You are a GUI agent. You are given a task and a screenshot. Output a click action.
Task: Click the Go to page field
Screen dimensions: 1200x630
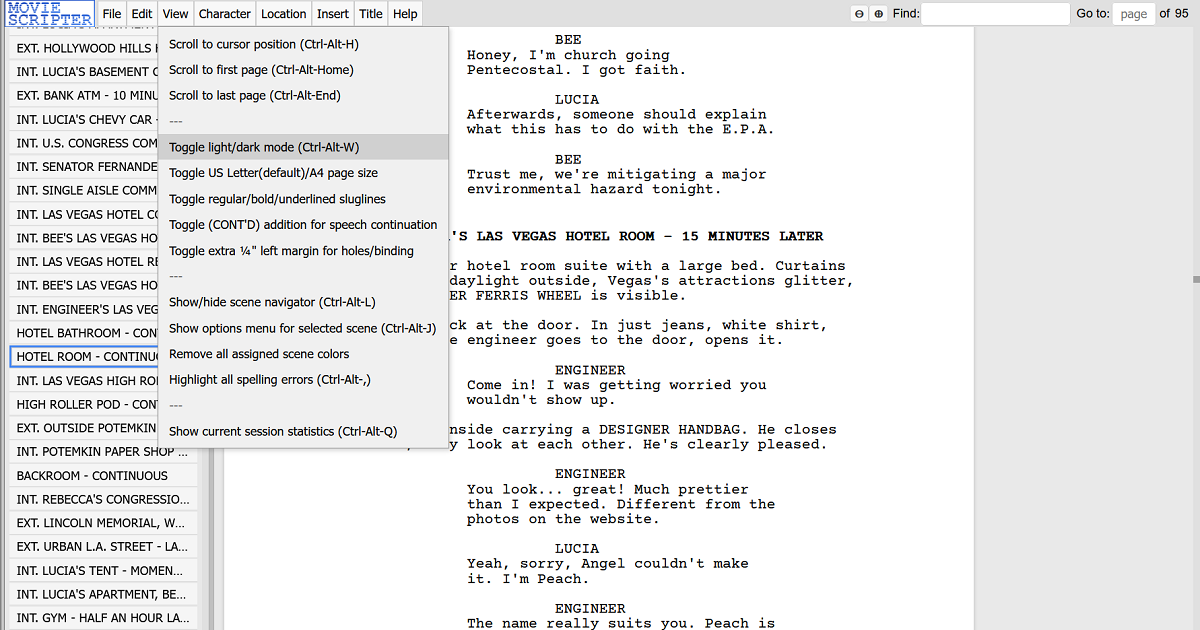[1133, 14]
